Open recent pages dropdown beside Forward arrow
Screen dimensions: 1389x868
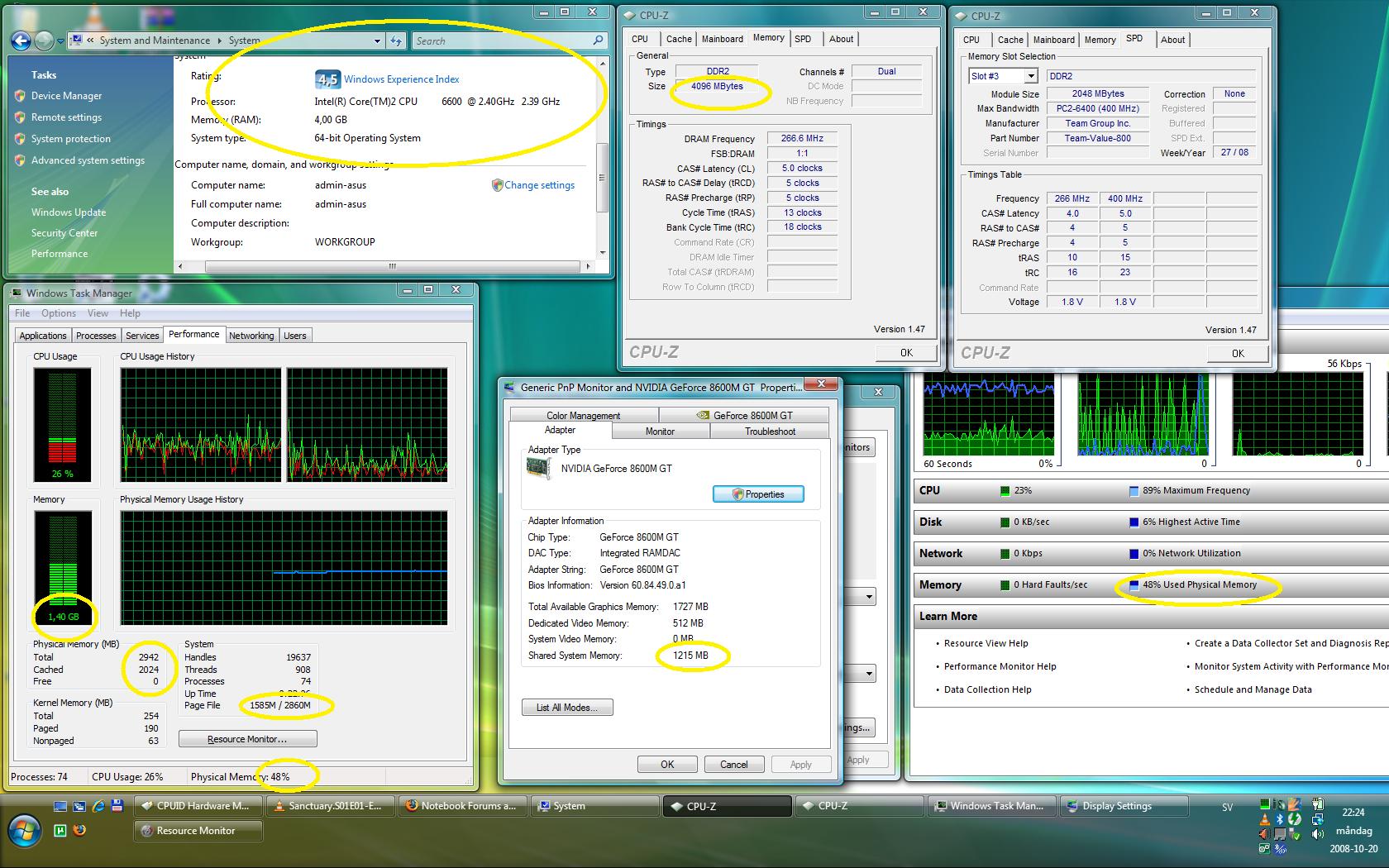60,41
